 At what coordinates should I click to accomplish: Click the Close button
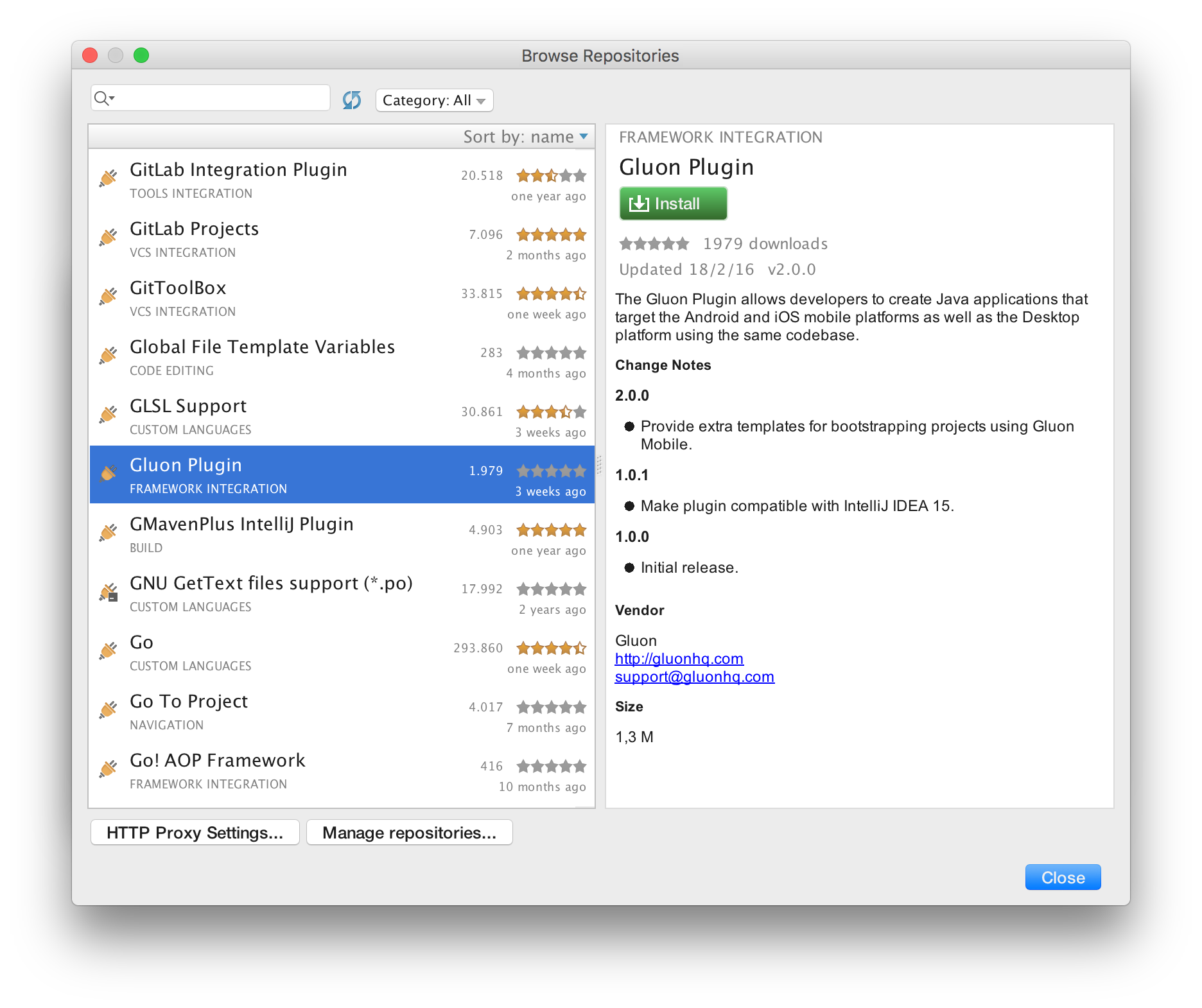[1063, 878]
